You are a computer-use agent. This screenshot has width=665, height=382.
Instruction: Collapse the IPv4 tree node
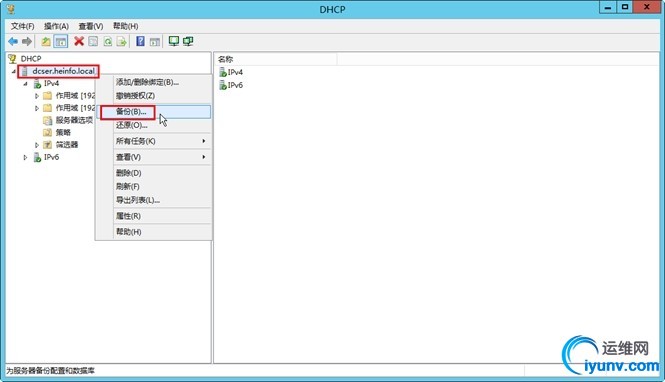25,84
